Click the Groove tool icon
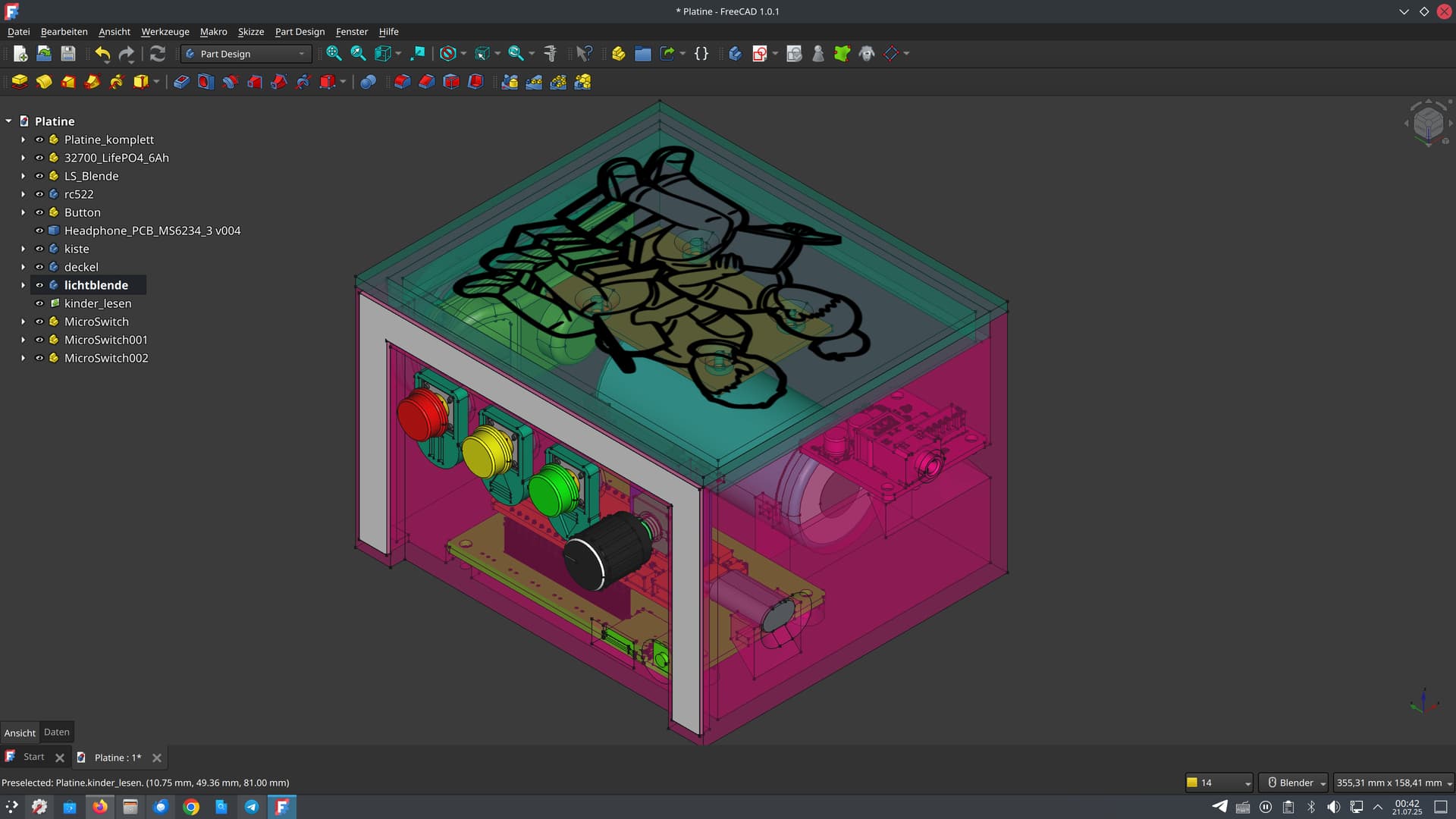 click(x=230, y=82)
